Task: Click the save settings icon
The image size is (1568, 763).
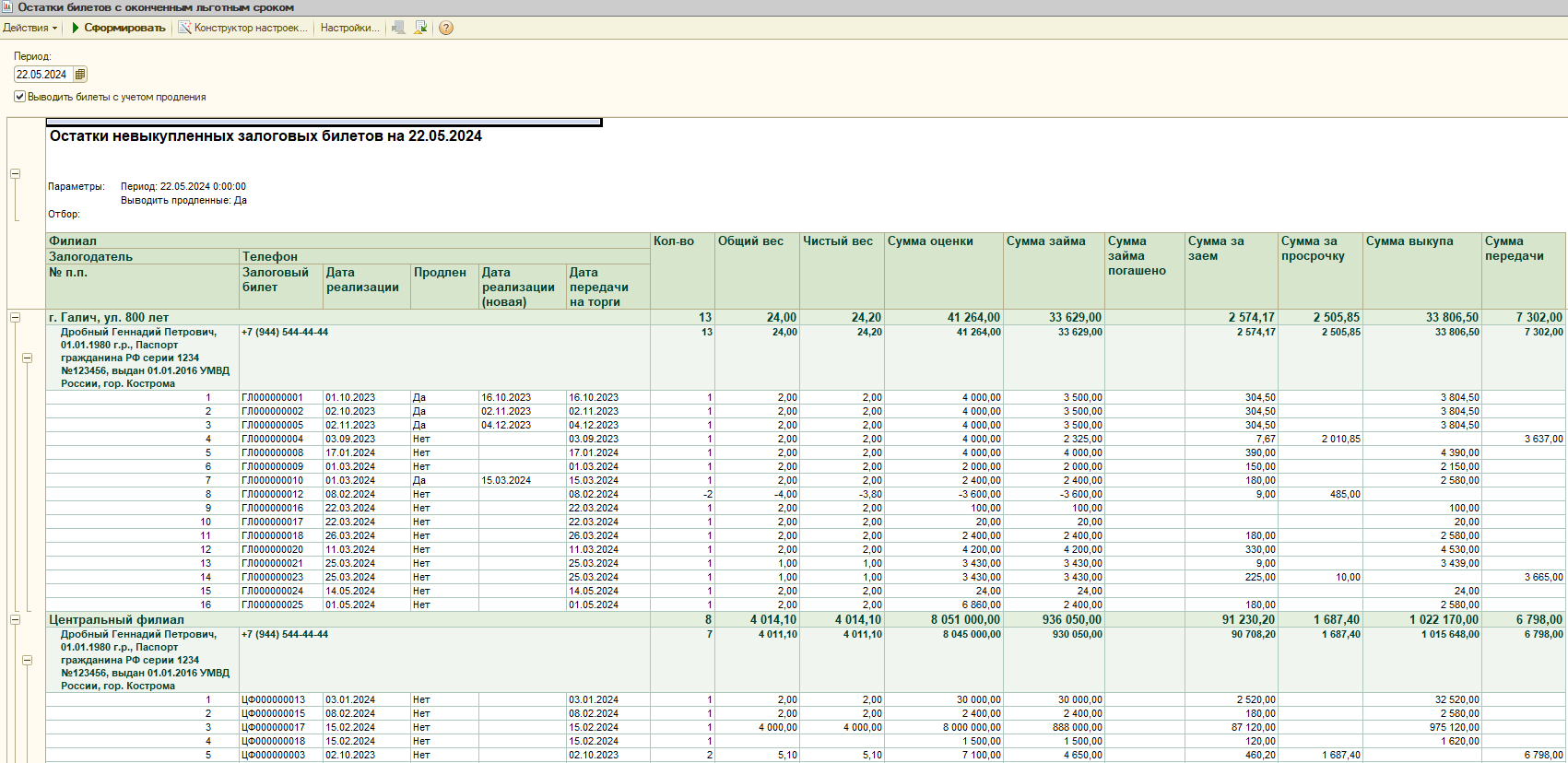Action: tap(420, 28)
